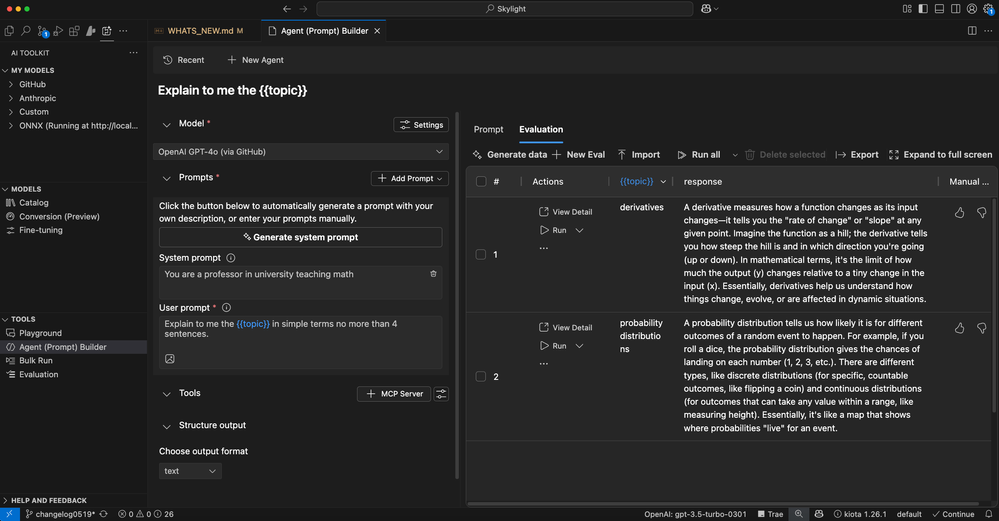Collapse the Structure output section
The image size is (999, 521).
click(x=166, y=425)
